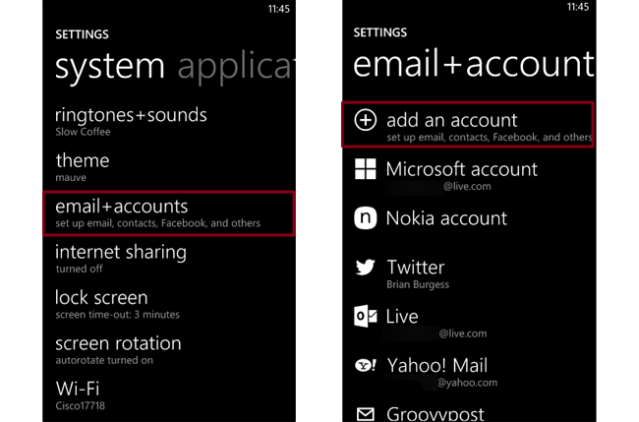
Task: Tap the @yahoo.com address text
Action: [467, 383]
